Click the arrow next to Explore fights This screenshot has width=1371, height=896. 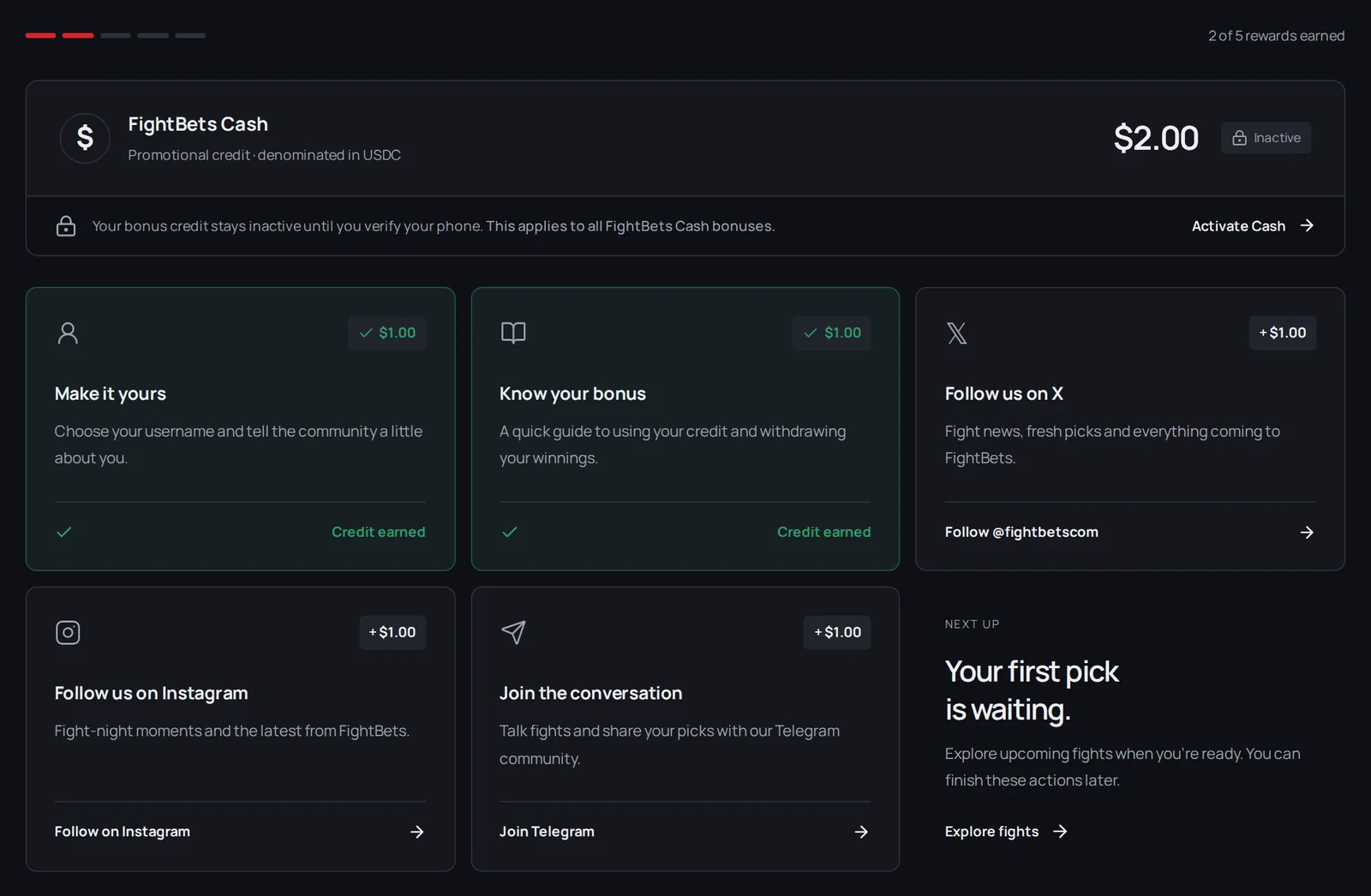(1060, 831)
